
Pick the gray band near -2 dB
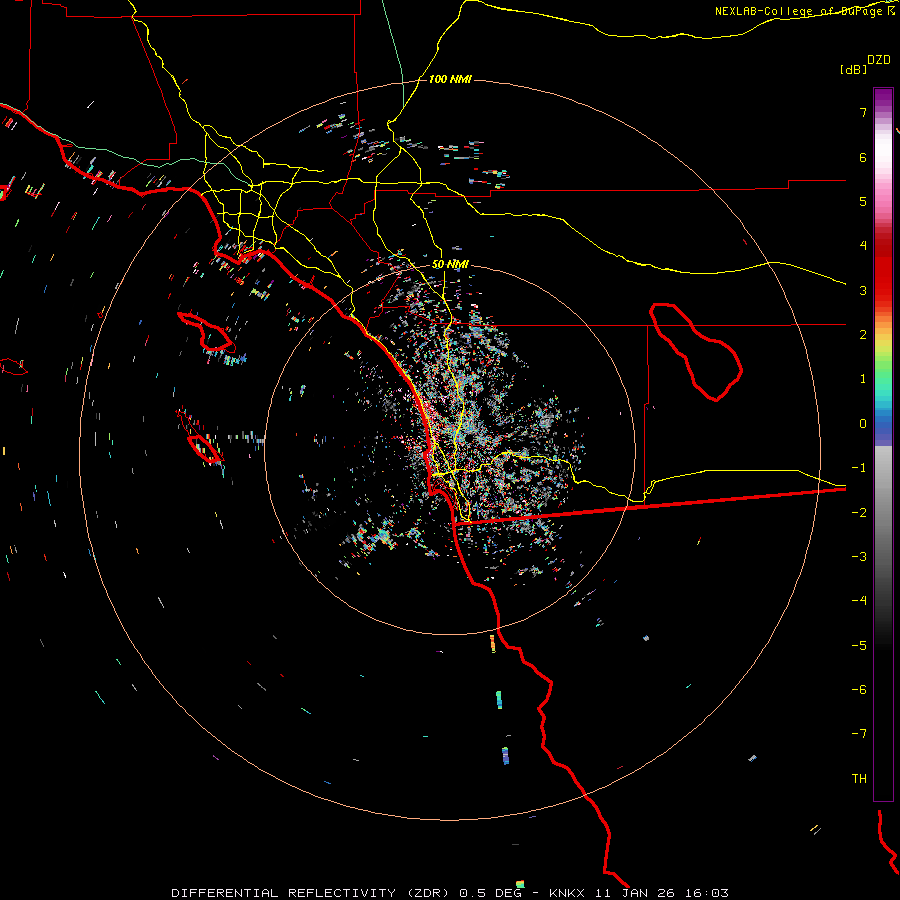[883, 513]
